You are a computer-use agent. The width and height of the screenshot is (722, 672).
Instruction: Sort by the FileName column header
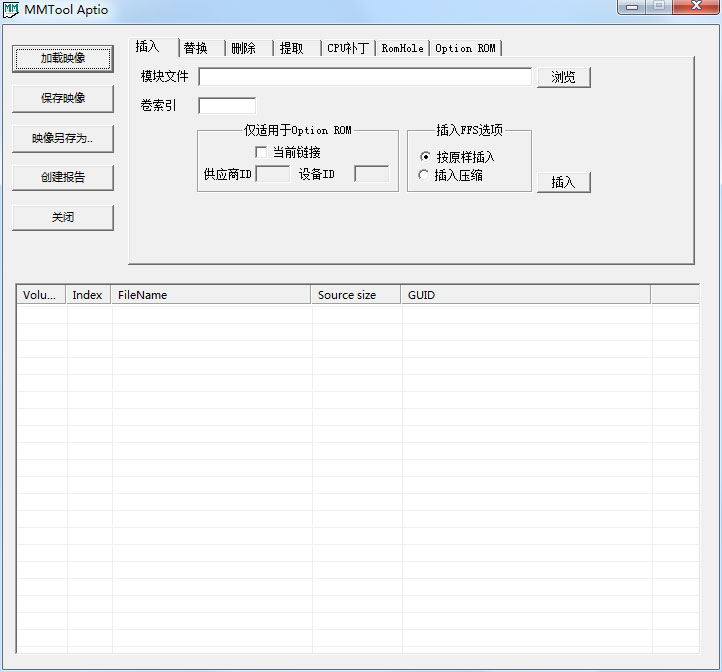211,295
